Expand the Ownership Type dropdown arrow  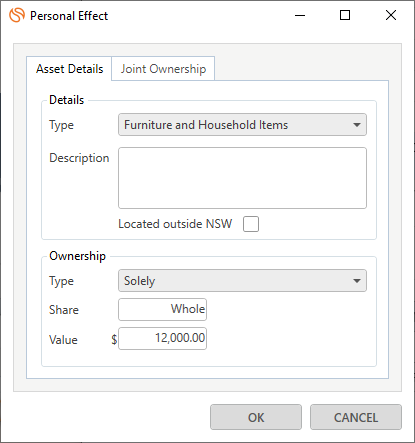pyautogui.click(x=357, y=281)
